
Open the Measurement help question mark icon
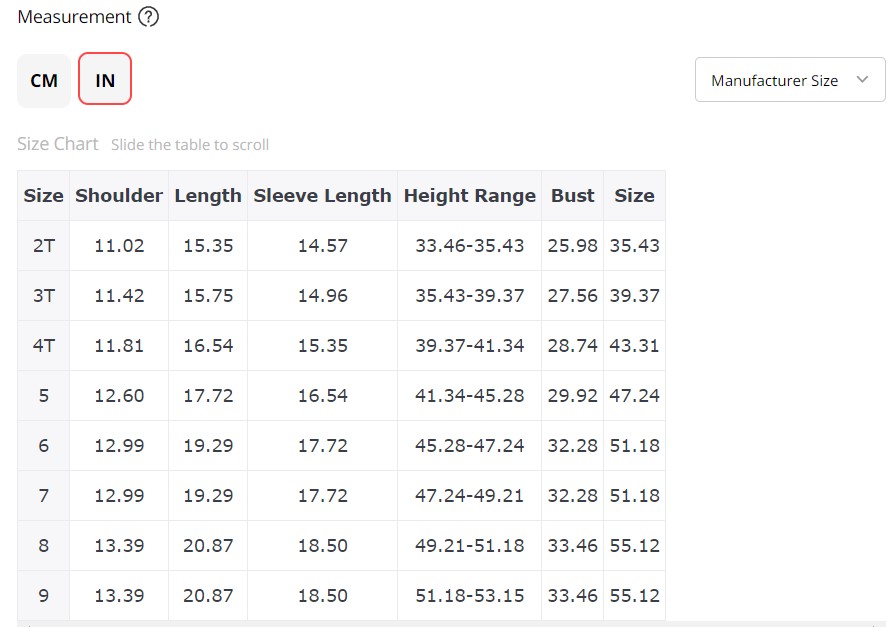[x=148, y=17]
